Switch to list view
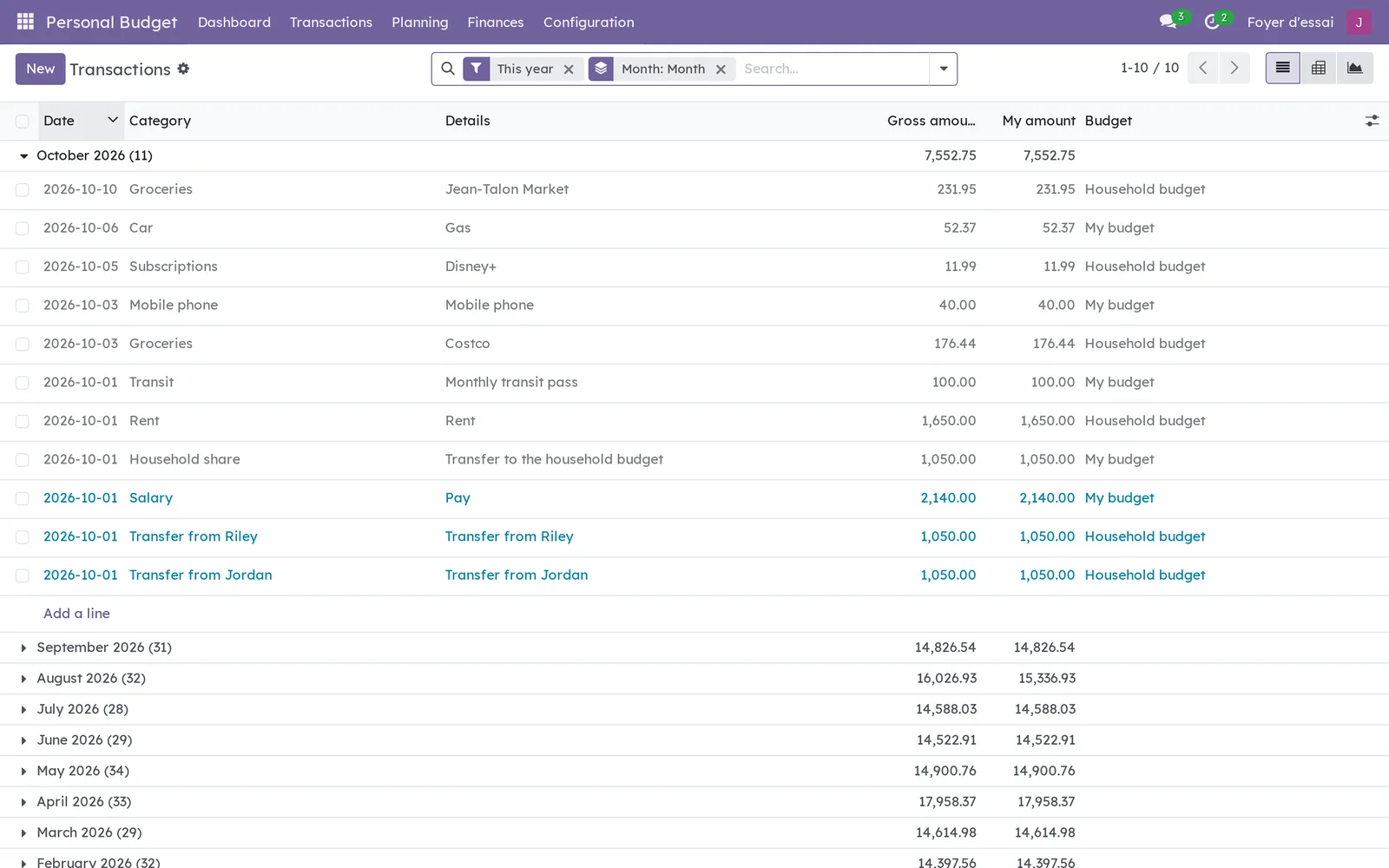The image size is (1389, 868). pyautogui.click(x=1282, y=68)
